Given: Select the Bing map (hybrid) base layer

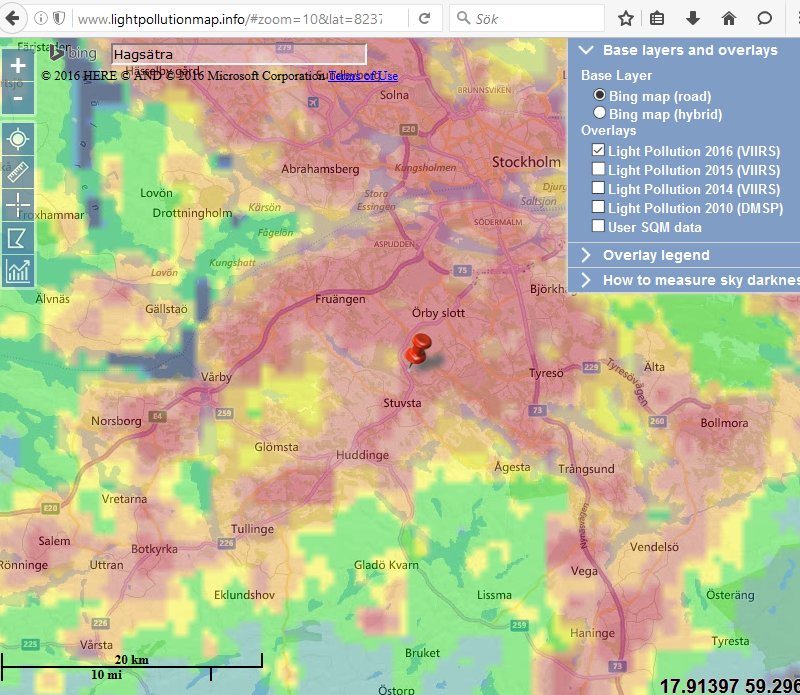Looking at the screenshot, I should click(x=600, y=113).
